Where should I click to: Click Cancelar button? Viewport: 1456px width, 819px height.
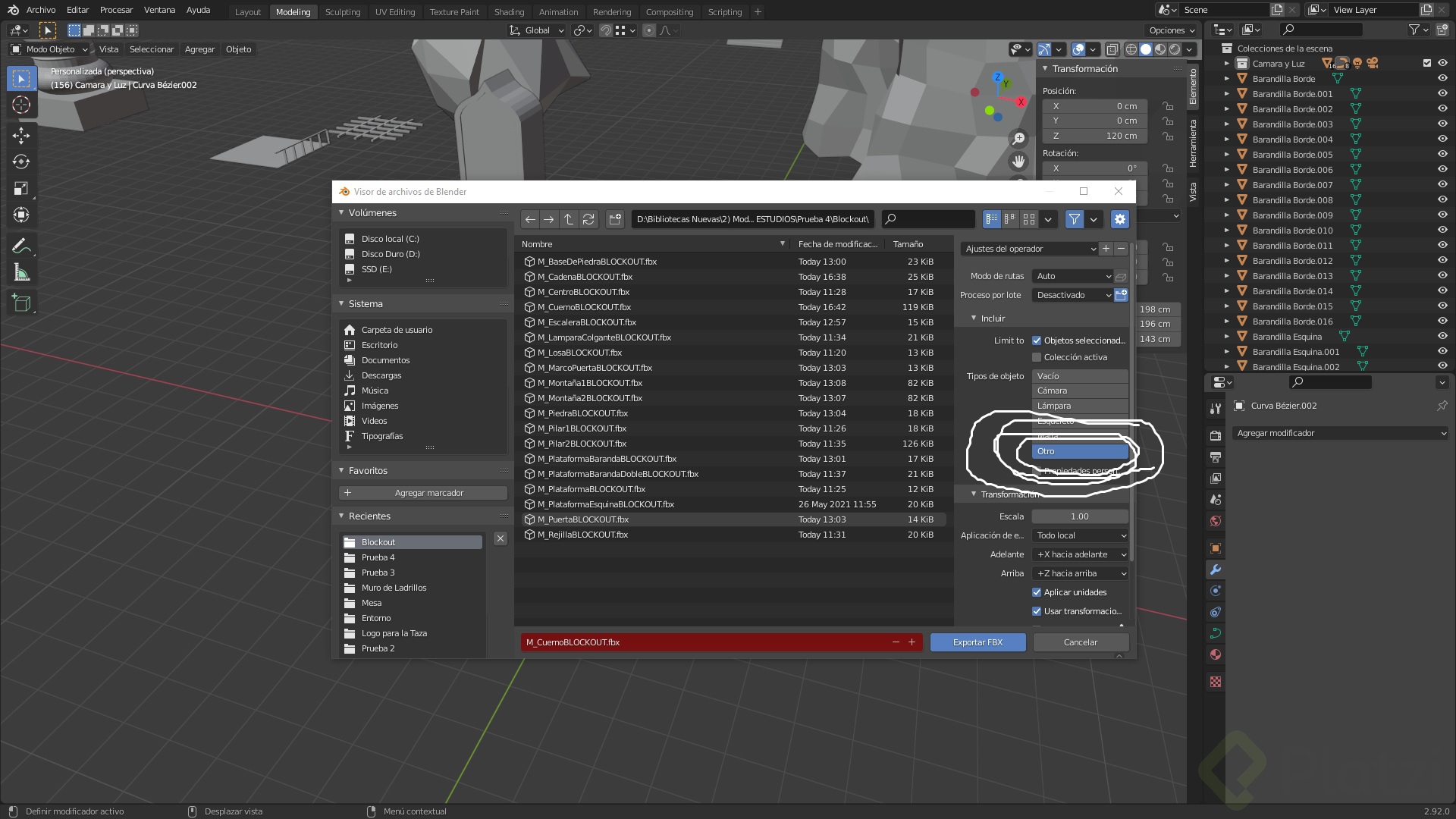1081,642
